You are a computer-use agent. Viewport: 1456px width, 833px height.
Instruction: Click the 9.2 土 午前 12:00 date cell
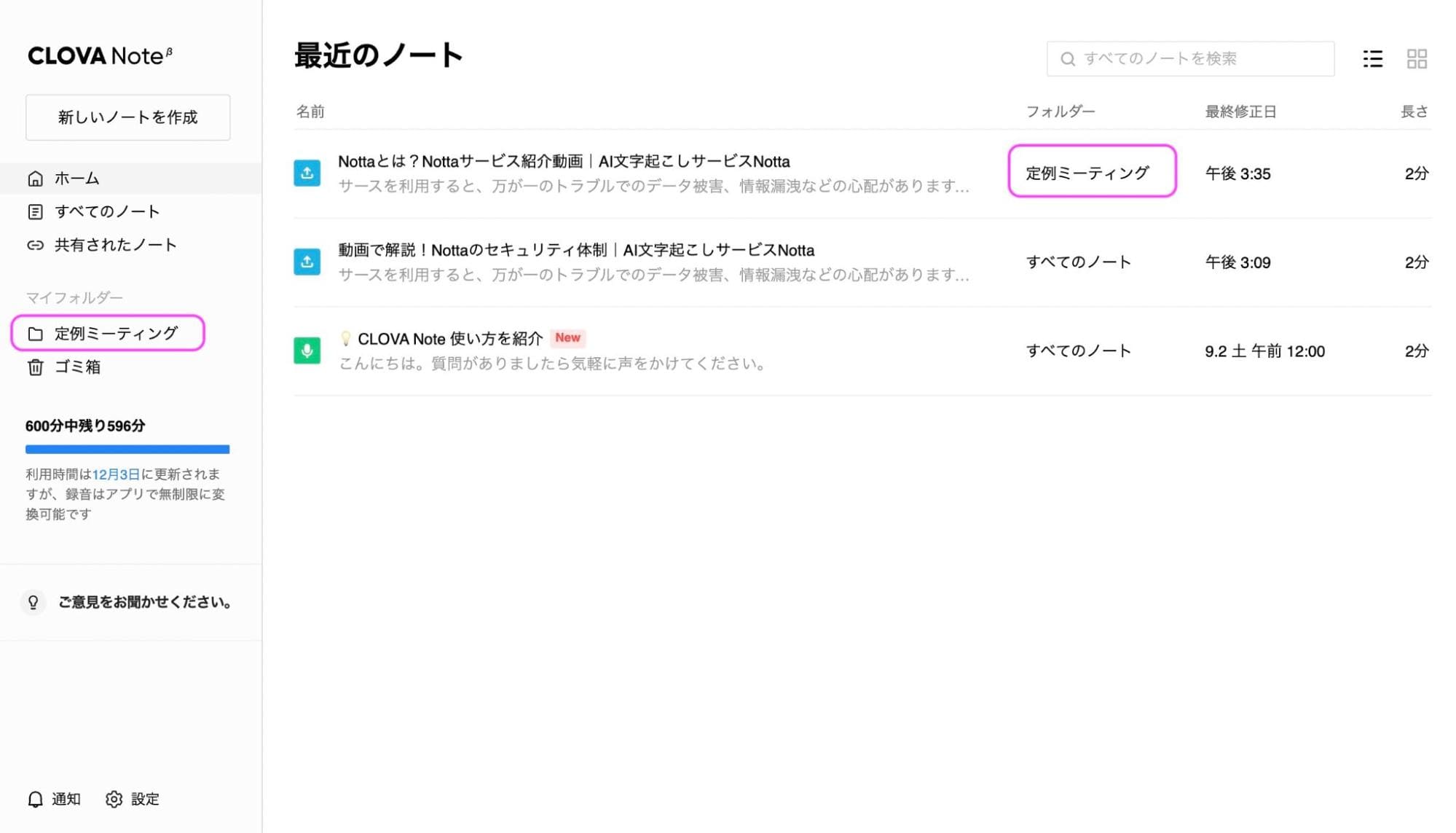(x=1264, y=352)
